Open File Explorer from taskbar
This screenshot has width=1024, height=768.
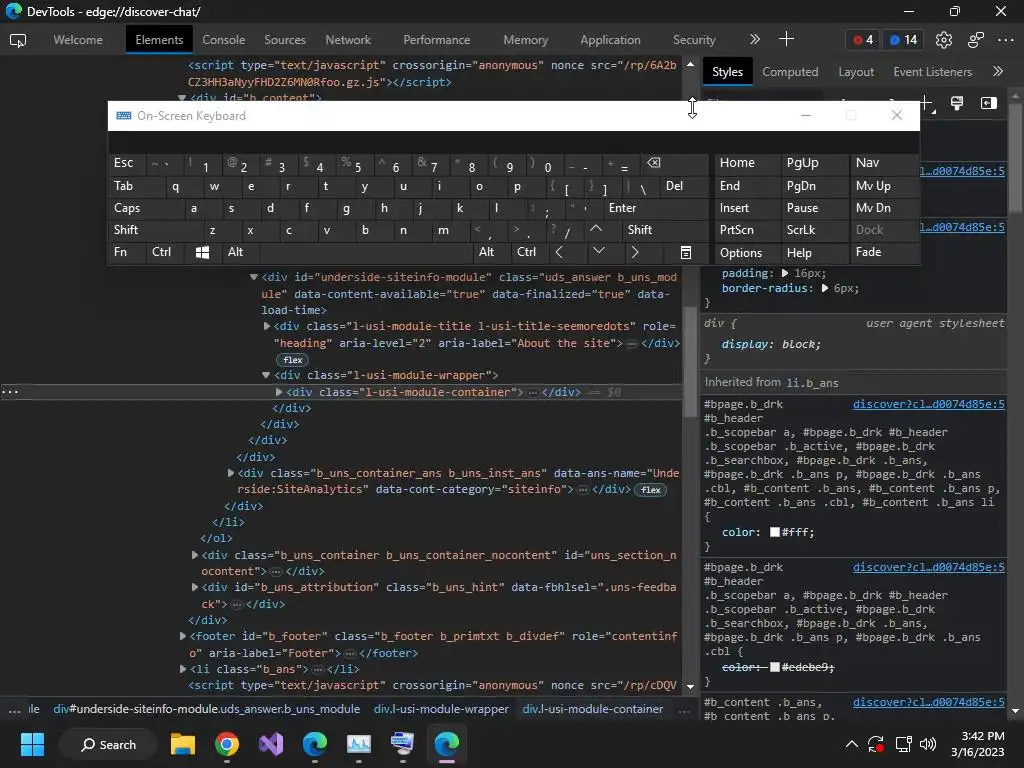(183, 744)
